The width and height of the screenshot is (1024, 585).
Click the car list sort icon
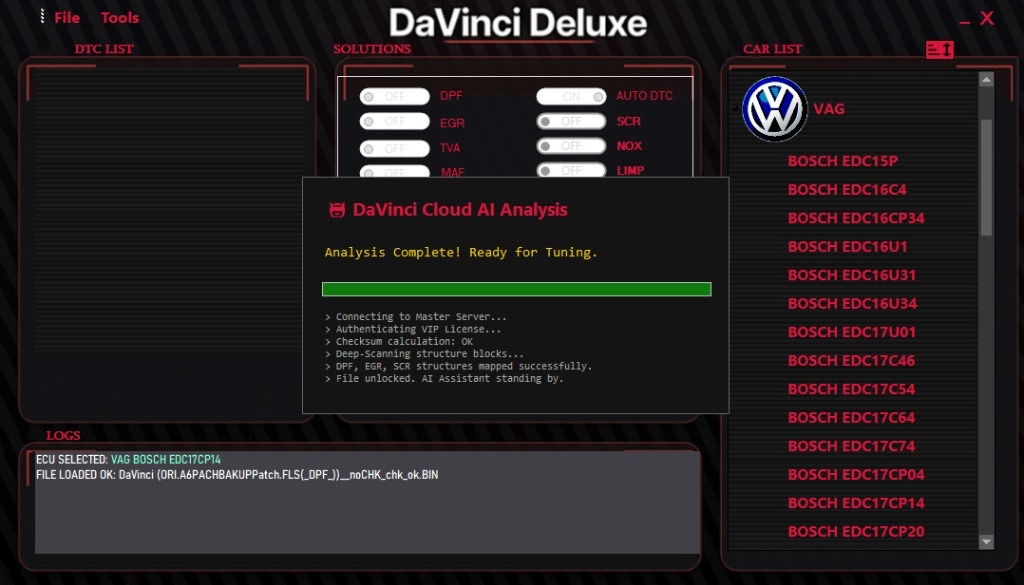940,50
